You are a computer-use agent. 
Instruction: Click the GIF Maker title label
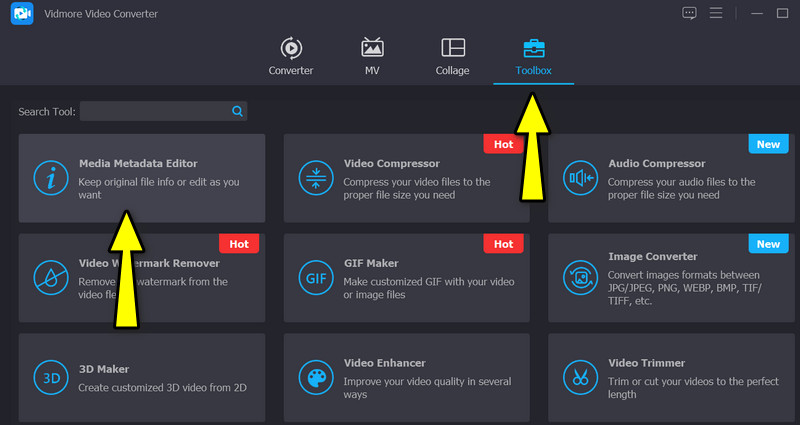371,263
